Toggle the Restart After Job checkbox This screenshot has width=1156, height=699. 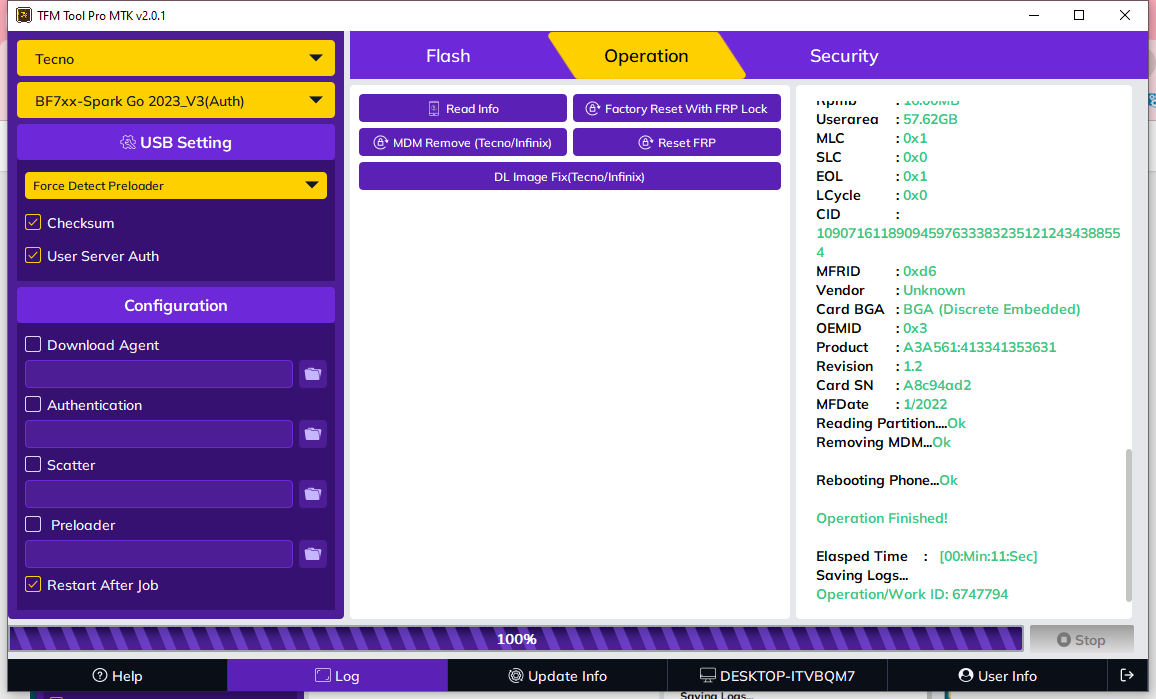point(33,585)
